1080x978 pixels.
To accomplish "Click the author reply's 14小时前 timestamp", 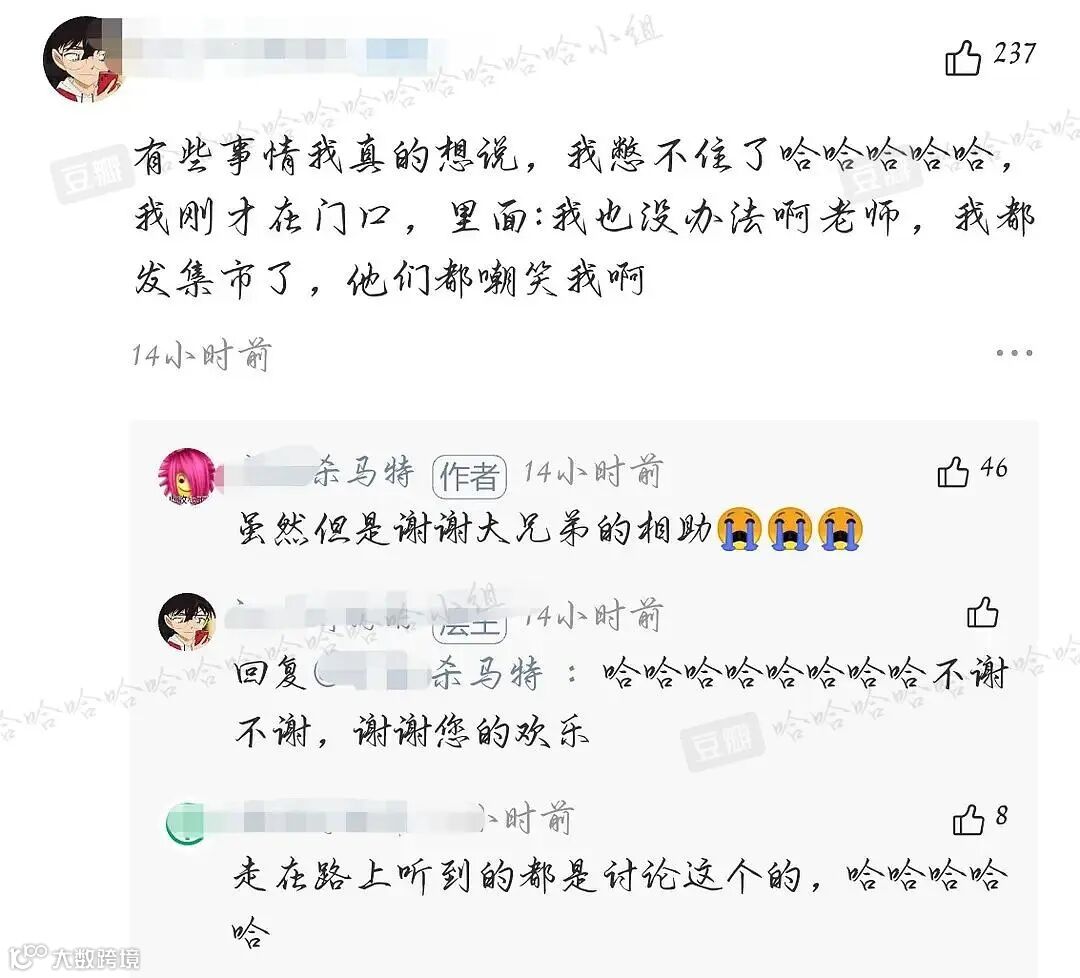I will [592, 472].
